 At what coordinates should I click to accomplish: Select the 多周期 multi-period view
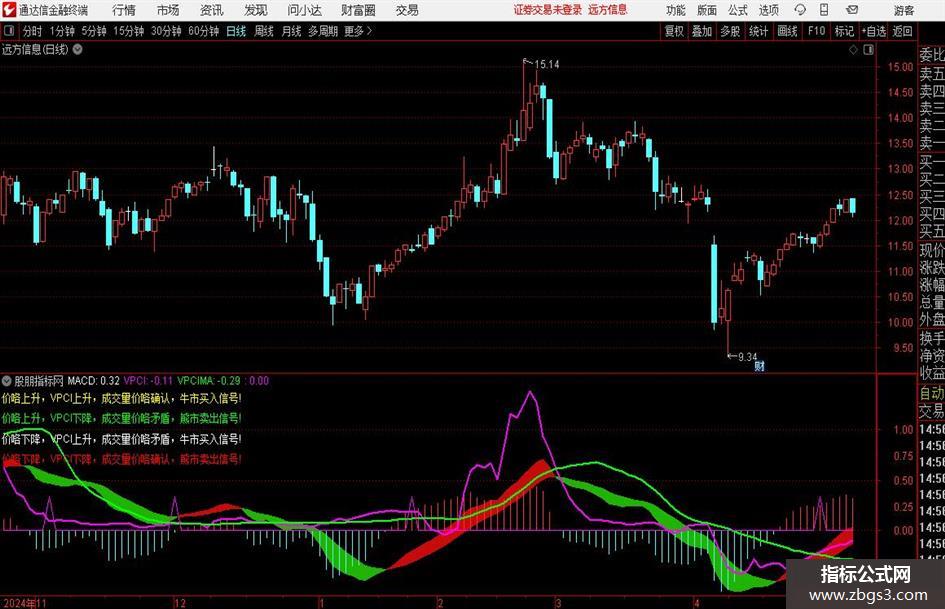click(323, 31)
